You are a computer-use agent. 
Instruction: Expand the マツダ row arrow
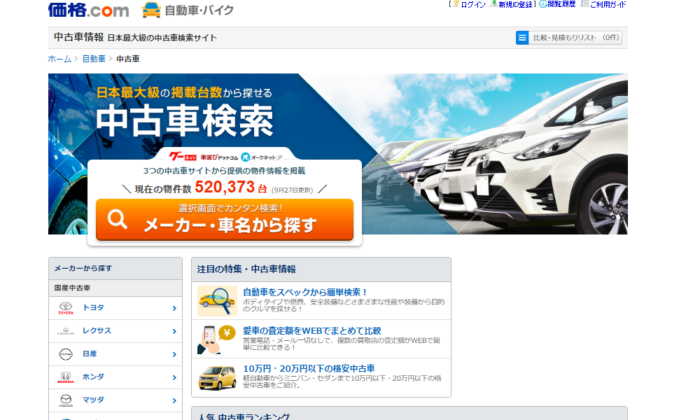point(175,401)
